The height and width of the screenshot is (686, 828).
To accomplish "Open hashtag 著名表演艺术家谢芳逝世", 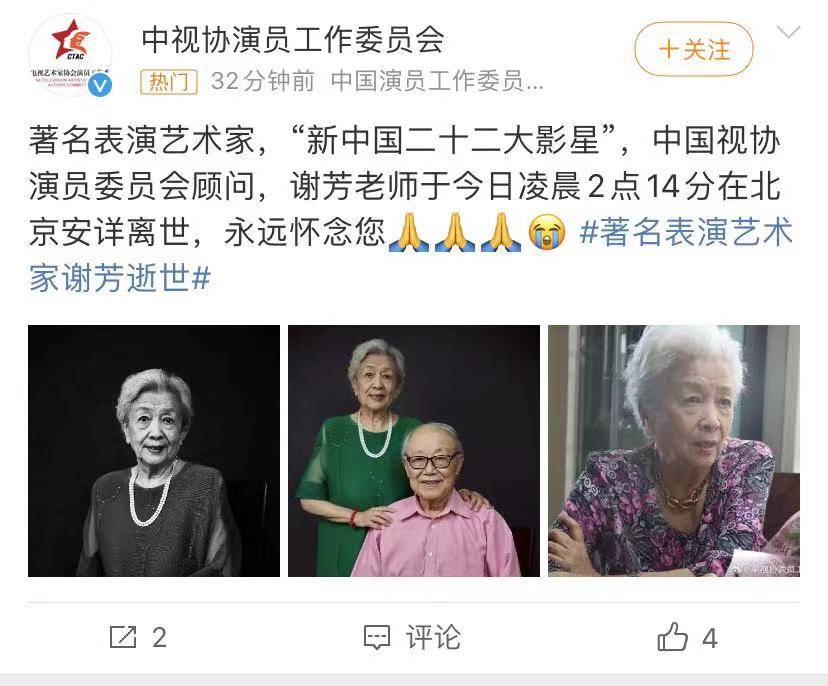I will [x=411, y=255].
